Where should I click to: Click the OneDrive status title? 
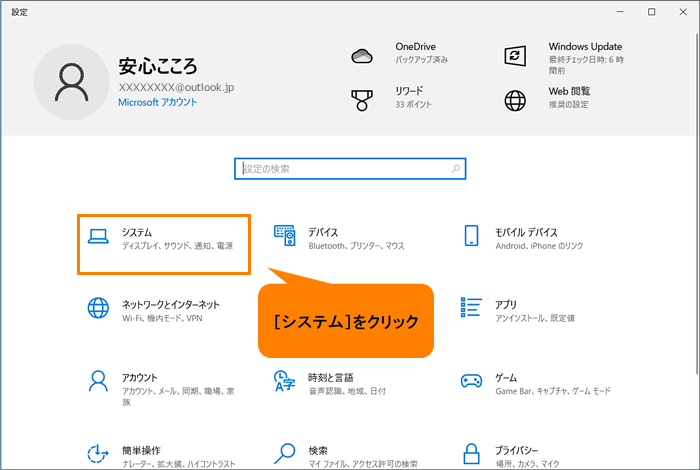tap(416, 46)
